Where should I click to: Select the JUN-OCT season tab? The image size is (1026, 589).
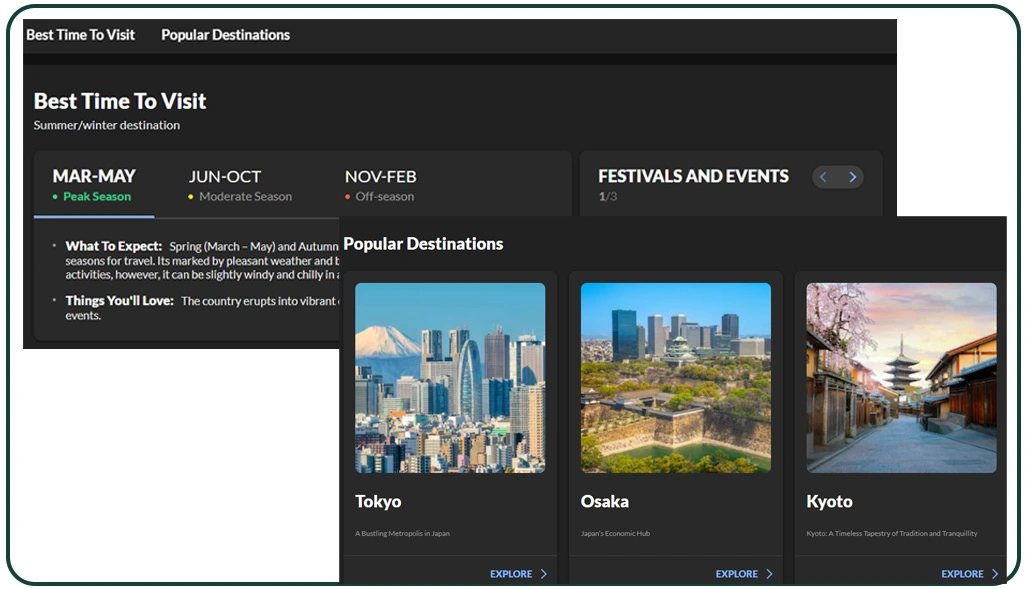(x=225, y=177)
